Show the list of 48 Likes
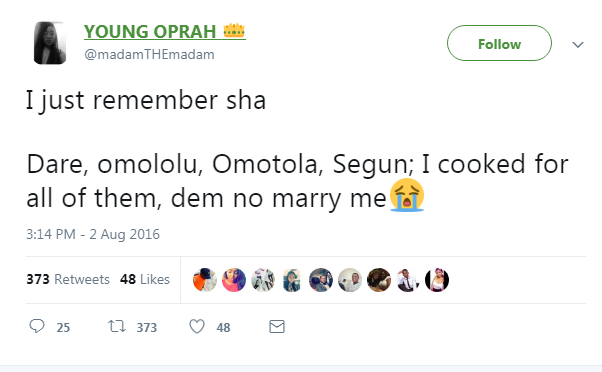The image size is (602, 372). point(145,279)
